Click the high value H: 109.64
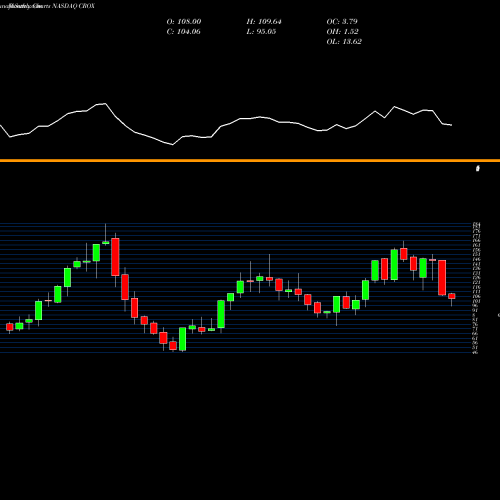Viewport: 500px width, 500px height. tap(264, 22)
